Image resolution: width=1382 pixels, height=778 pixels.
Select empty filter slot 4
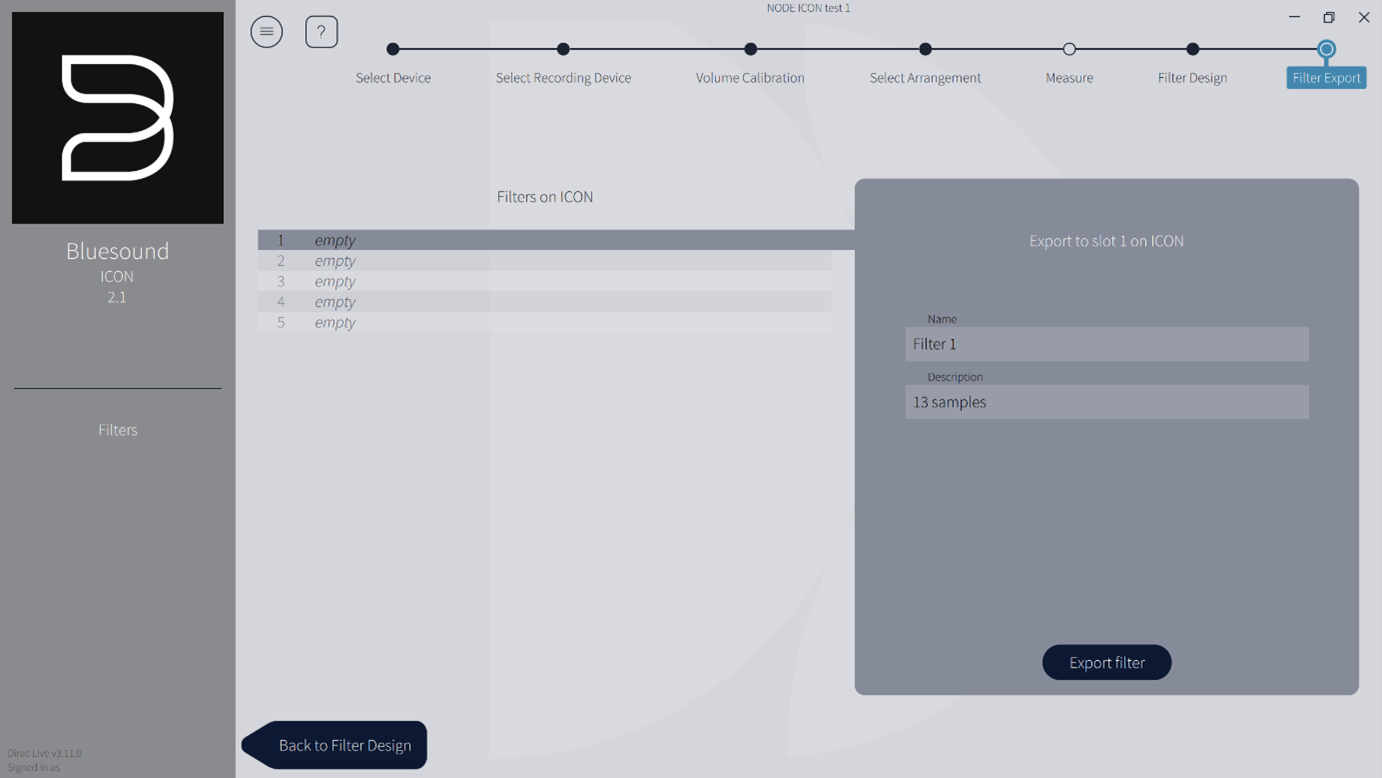pyautogui.click(x=545, y=302)
